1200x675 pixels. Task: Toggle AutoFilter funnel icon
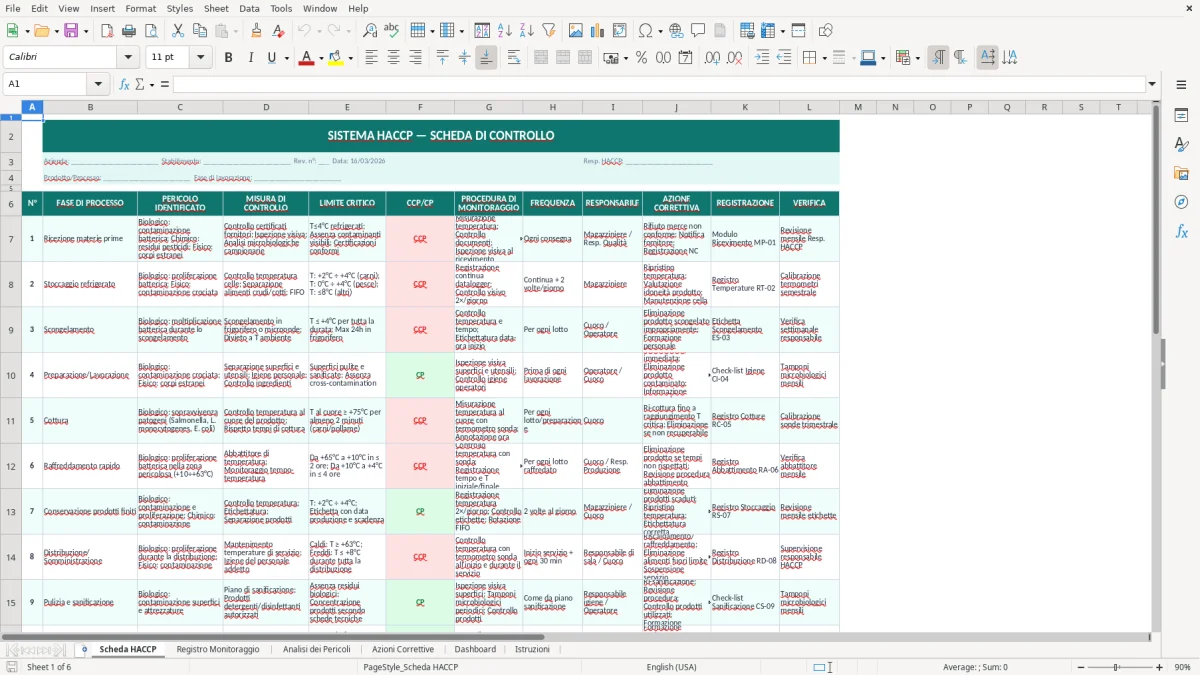coord(549,31)
